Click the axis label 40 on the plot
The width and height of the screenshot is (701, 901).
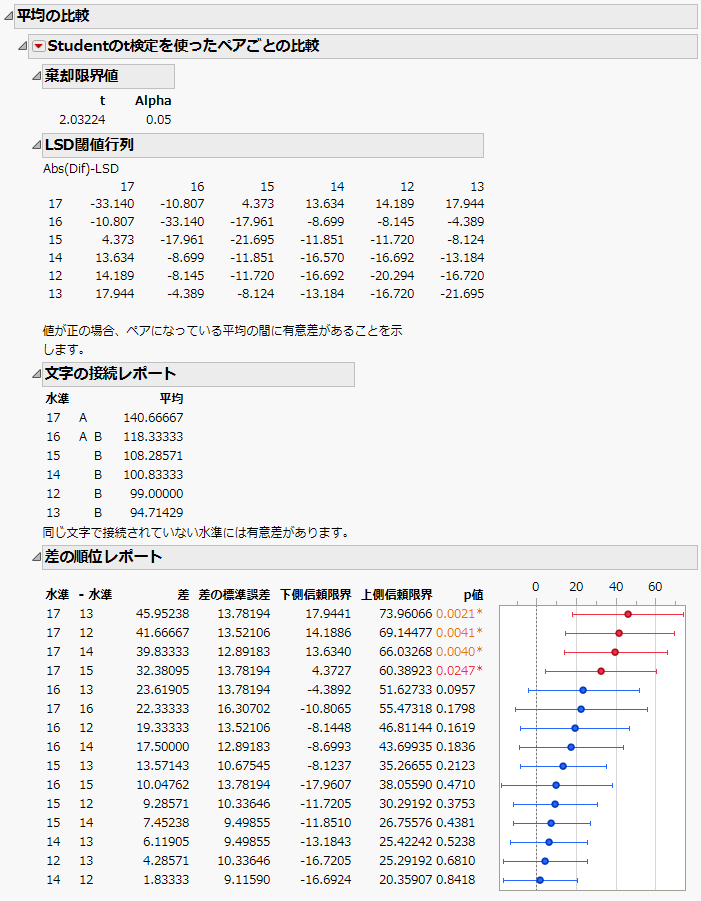pos(616,587)
